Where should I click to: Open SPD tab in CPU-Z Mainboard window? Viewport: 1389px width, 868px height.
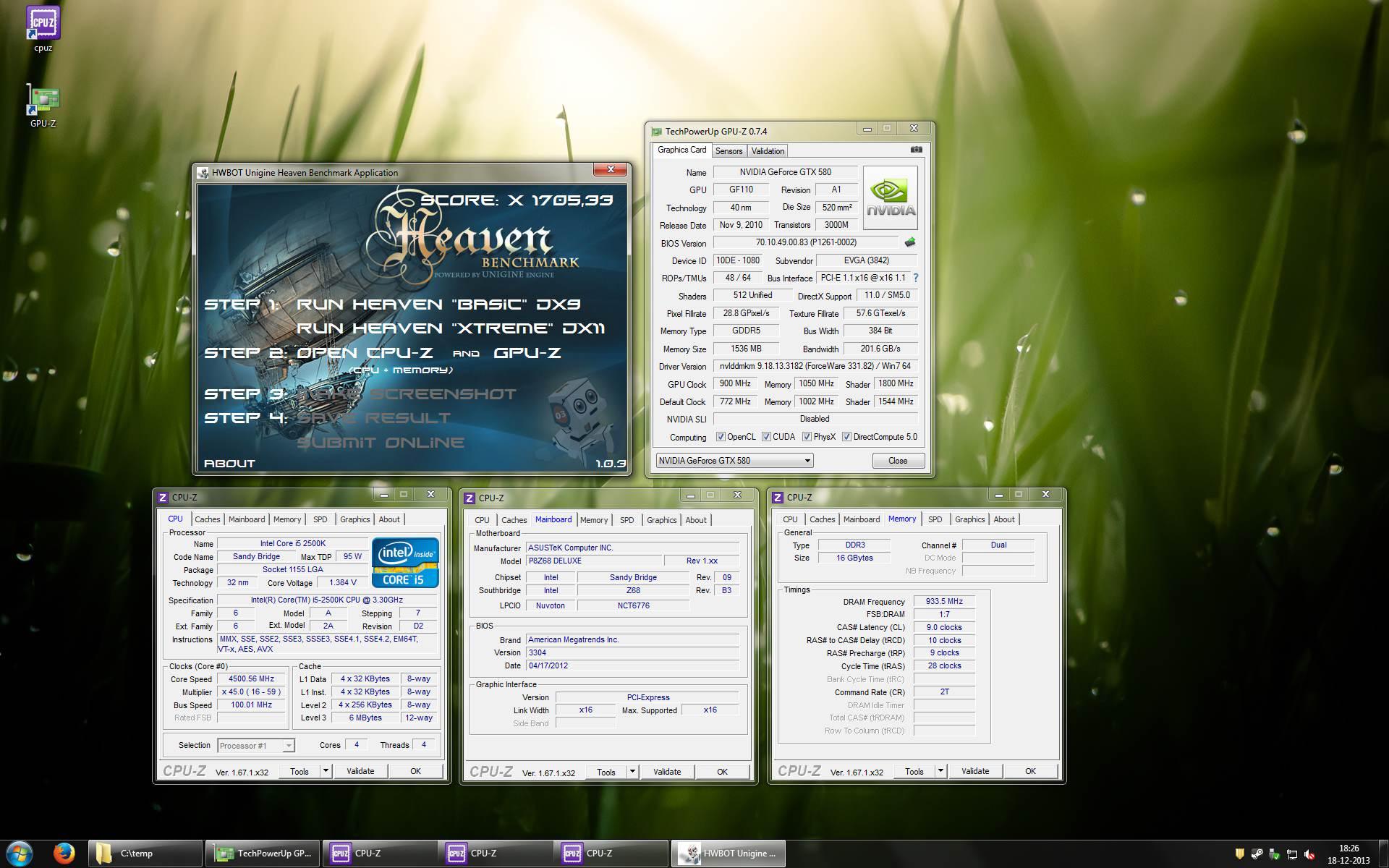click(626, 520)
